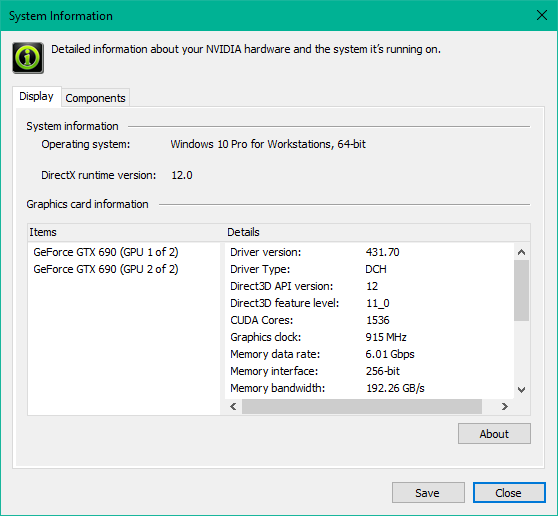Click the Driver version value 431.70
The height and width of the screenshot is (516, 558).
[x=383, y=252]
